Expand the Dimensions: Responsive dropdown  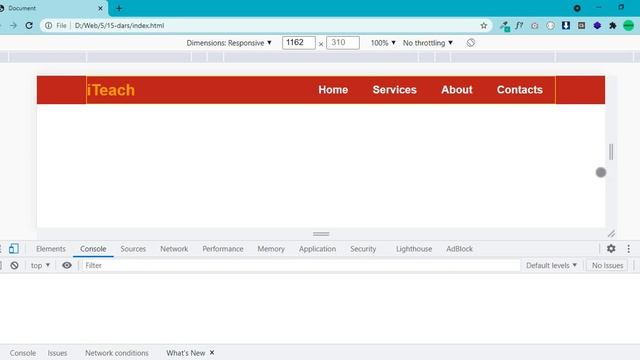tap(229, 43)
